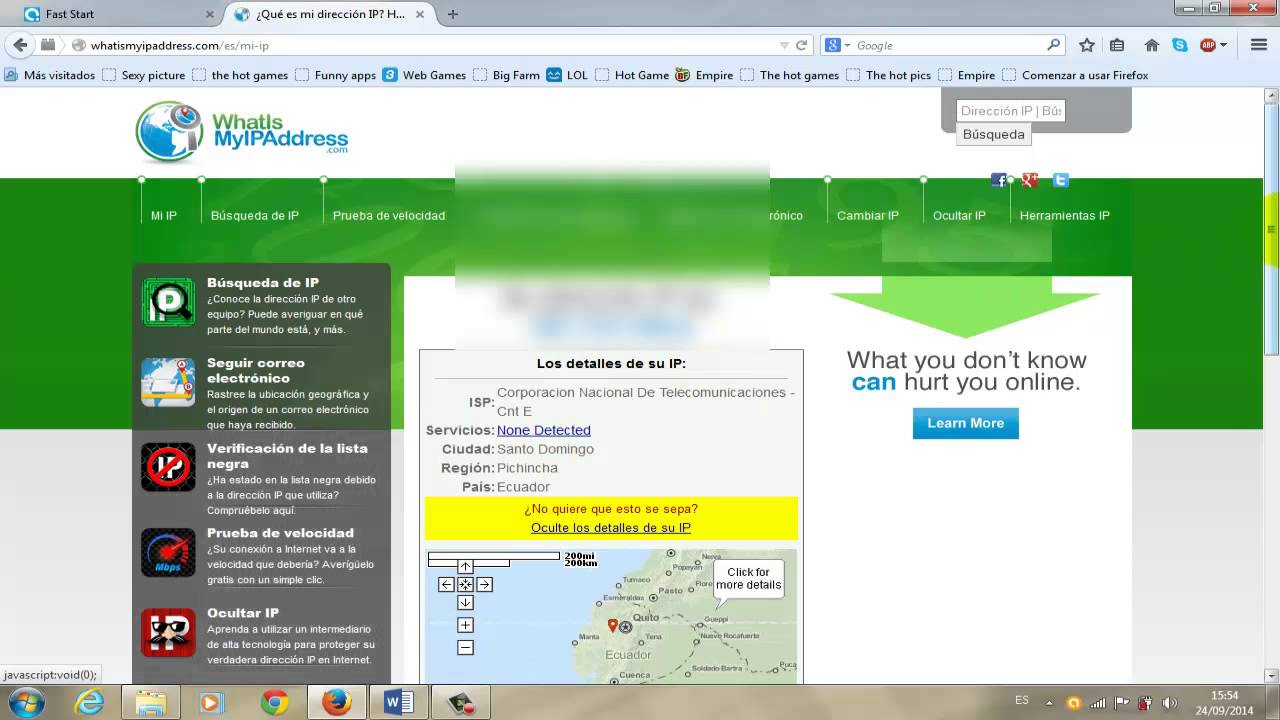Open Internet Explorer from the taskbar
This screenshot has height=720, width=1280.
(89, 703)
